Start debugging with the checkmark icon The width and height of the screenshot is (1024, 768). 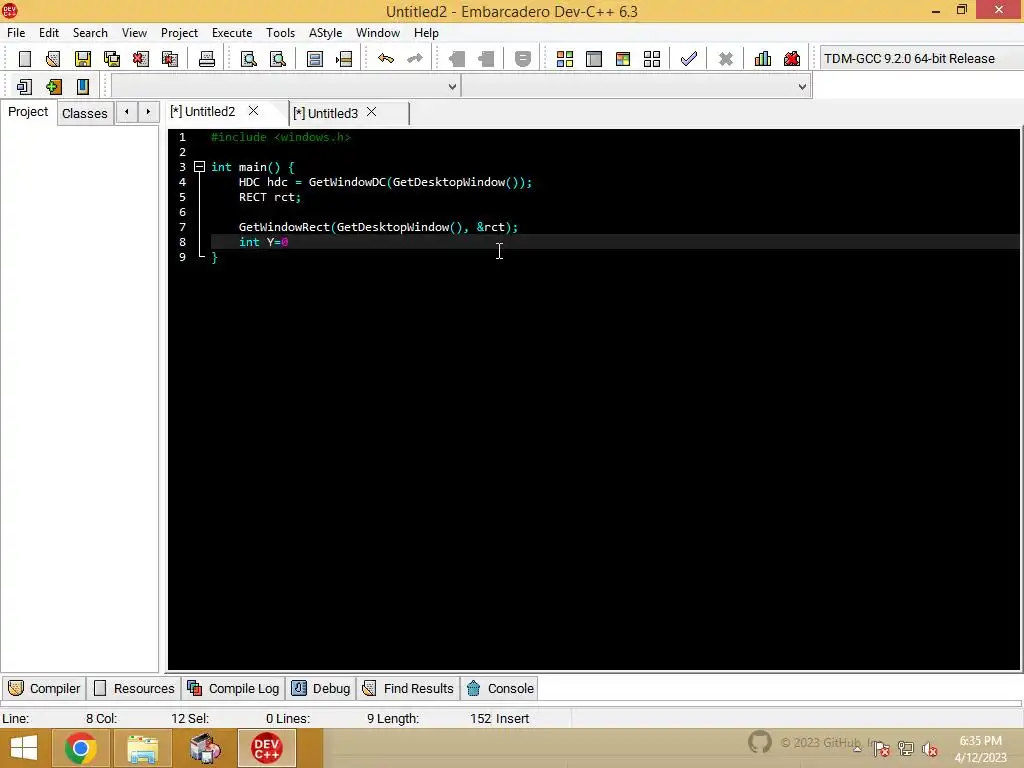689,59
